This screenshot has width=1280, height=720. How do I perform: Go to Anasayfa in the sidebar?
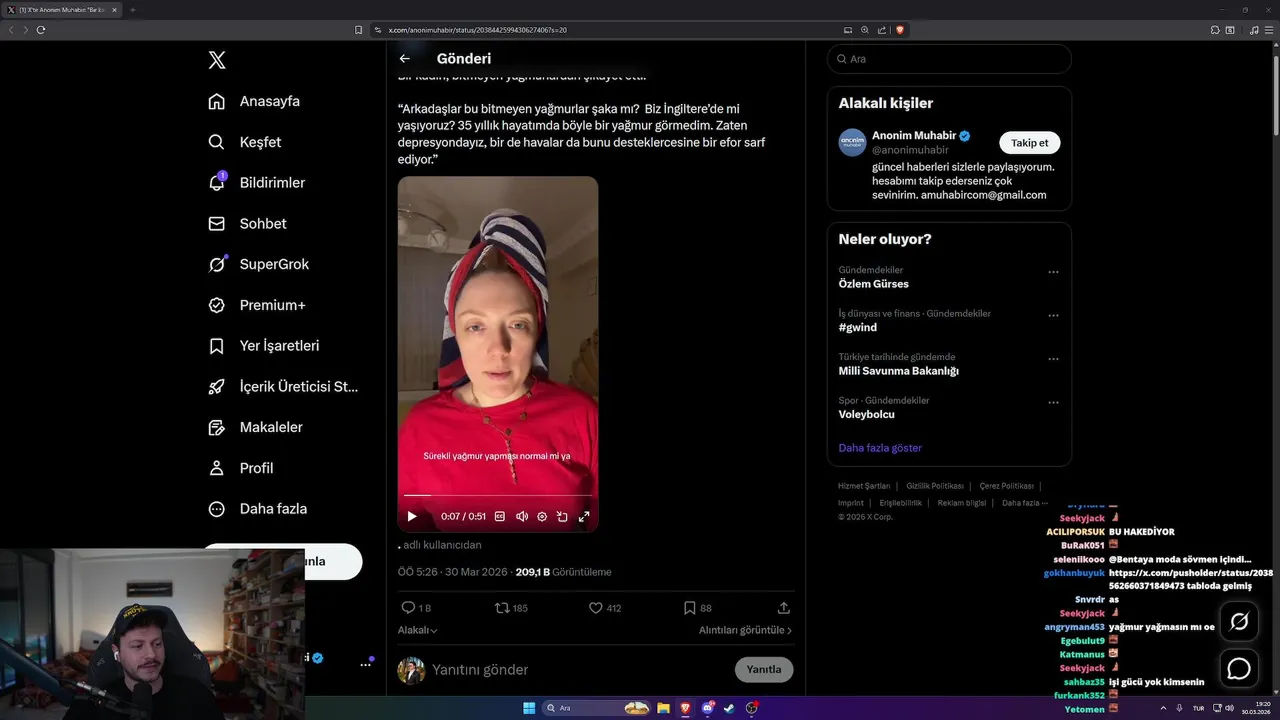click(254, 101)
